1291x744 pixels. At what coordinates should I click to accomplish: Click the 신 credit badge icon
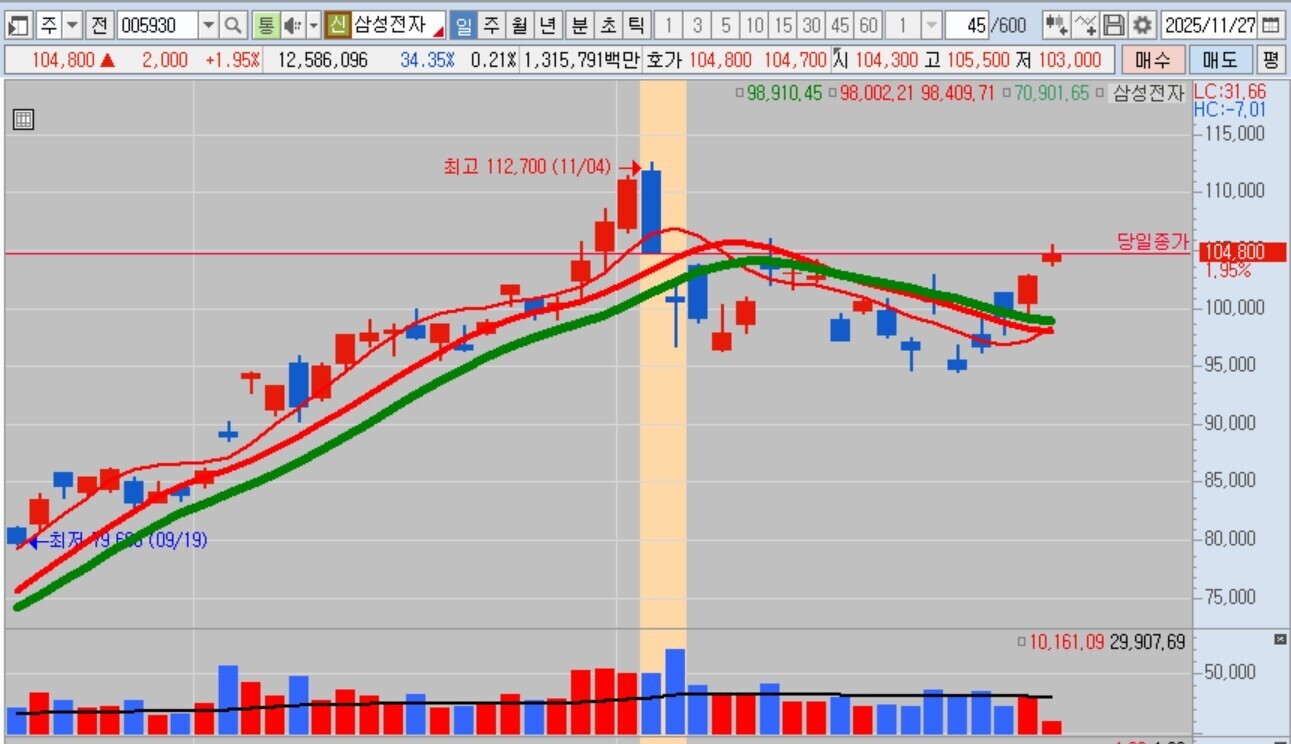338,25
